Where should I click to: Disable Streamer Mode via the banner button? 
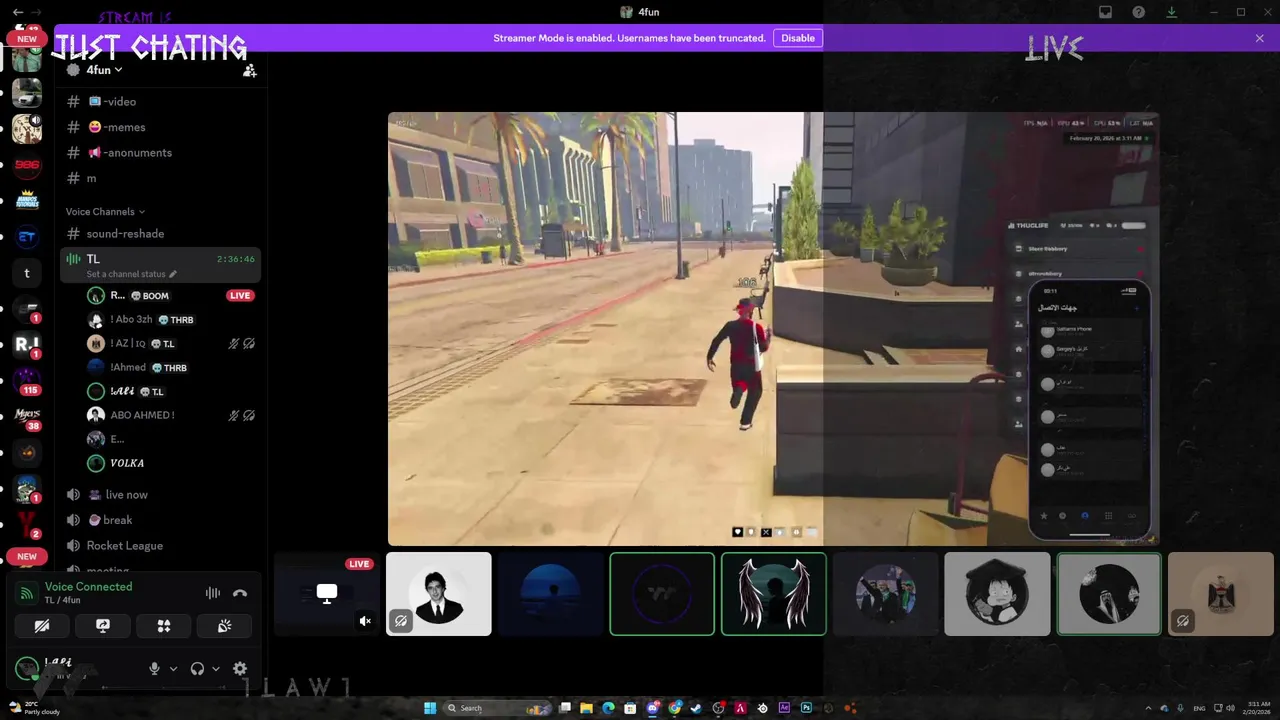coord(798,38)
